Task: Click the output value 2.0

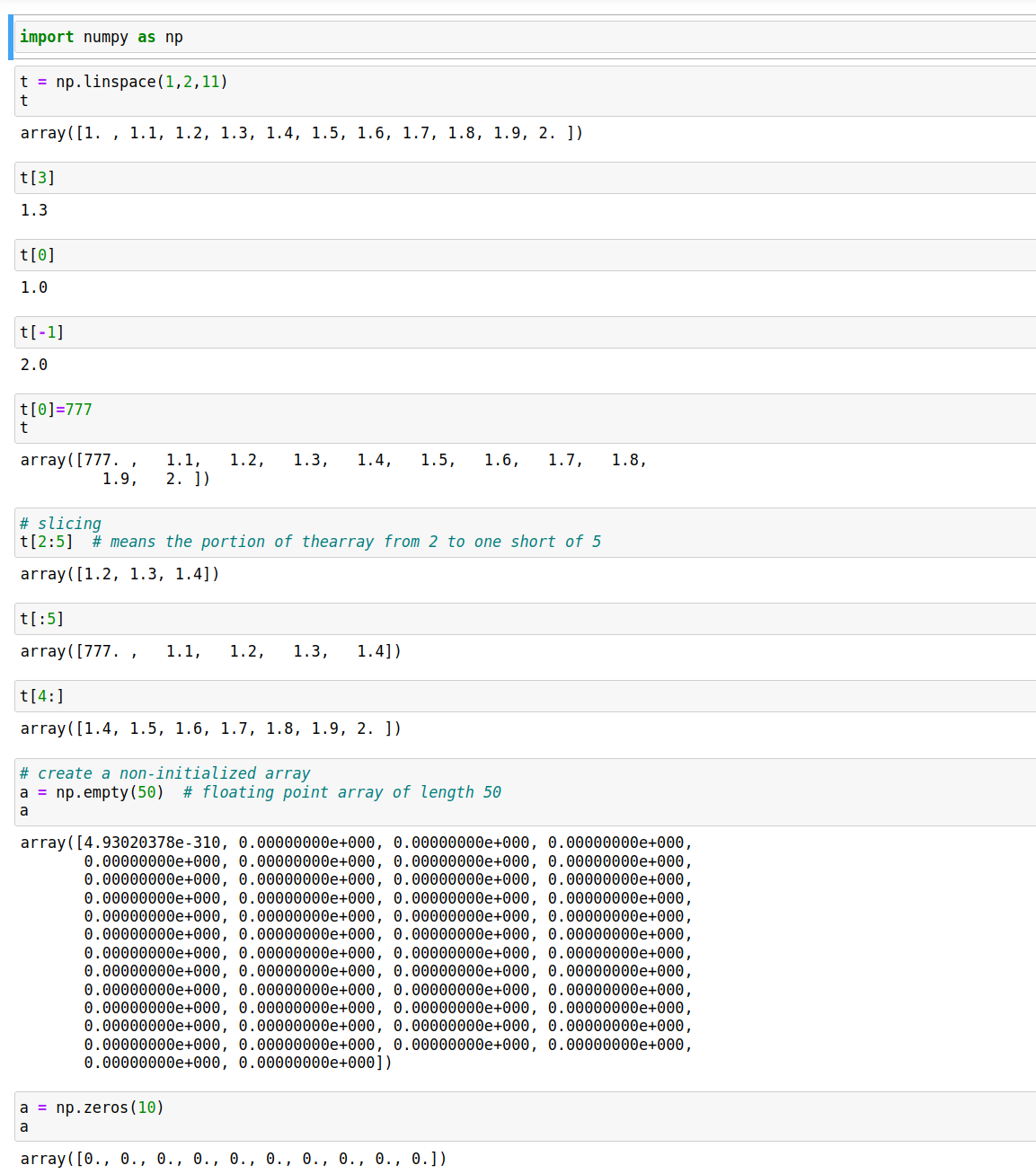Action: click(x=34, y=365)
